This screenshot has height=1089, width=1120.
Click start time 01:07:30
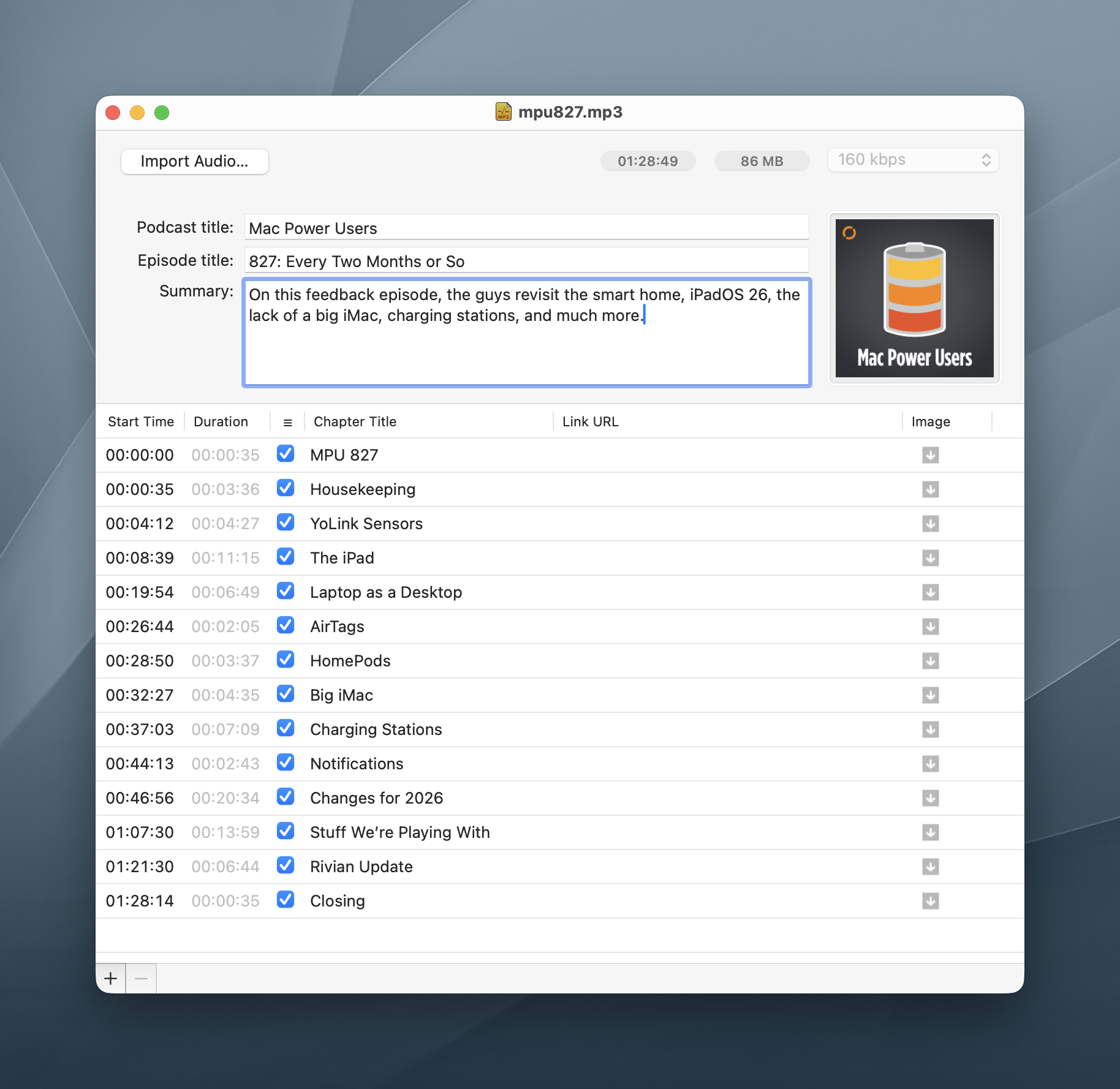(x=140, y=832)
